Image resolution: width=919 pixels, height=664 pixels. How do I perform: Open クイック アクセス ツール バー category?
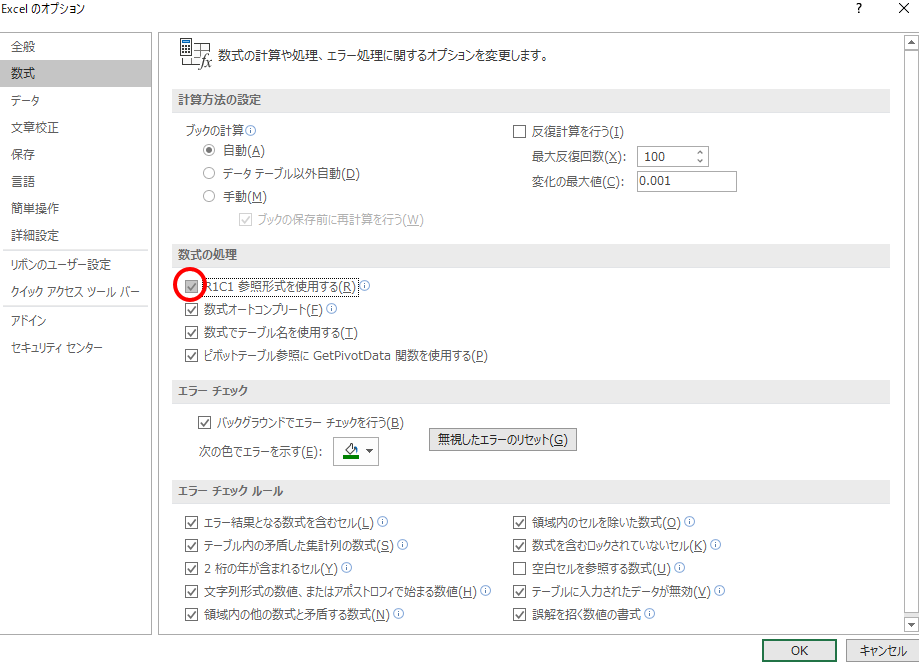[76, 291]
